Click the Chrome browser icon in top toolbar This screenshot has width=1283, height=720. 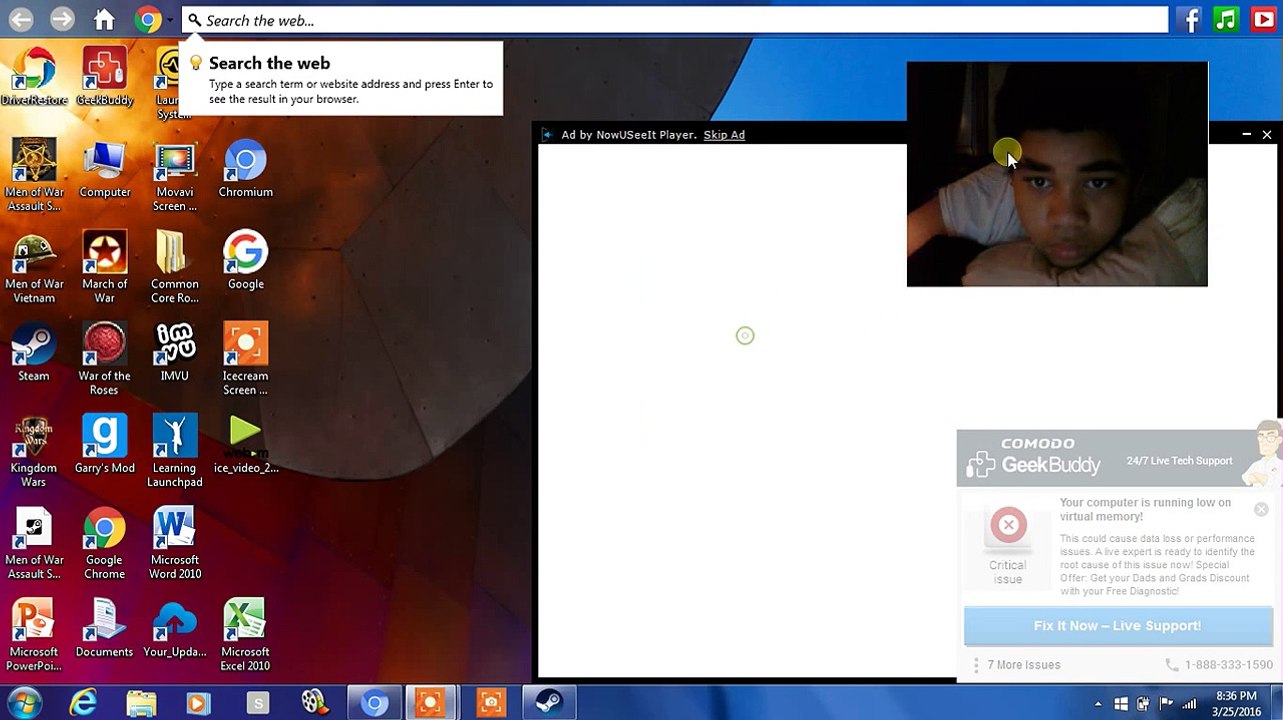click(x=147, y=19)
